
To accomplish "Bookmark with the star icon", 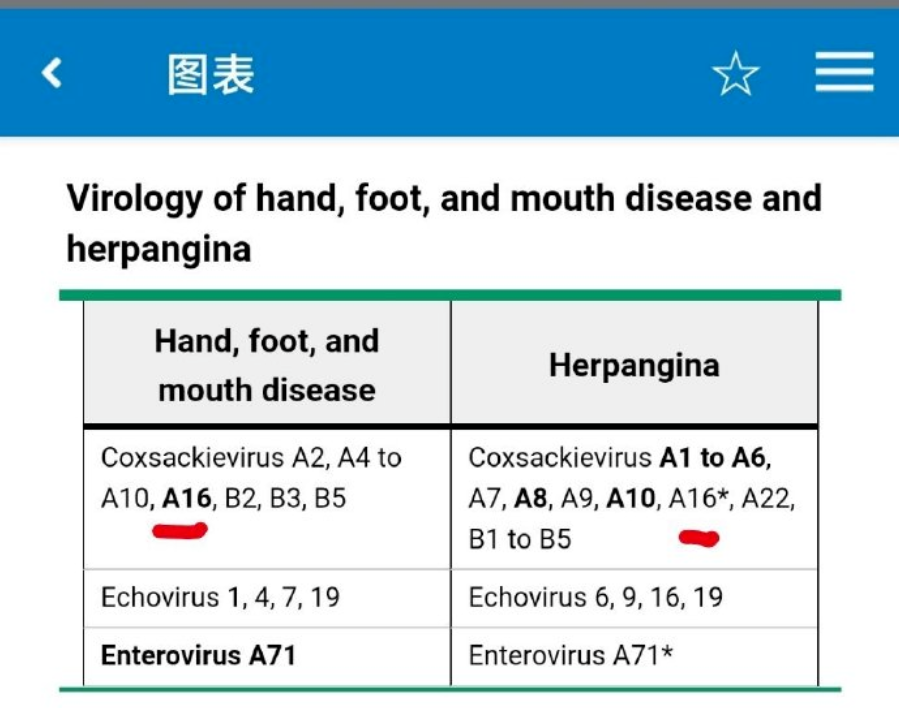I will click(x=735, y=73).
